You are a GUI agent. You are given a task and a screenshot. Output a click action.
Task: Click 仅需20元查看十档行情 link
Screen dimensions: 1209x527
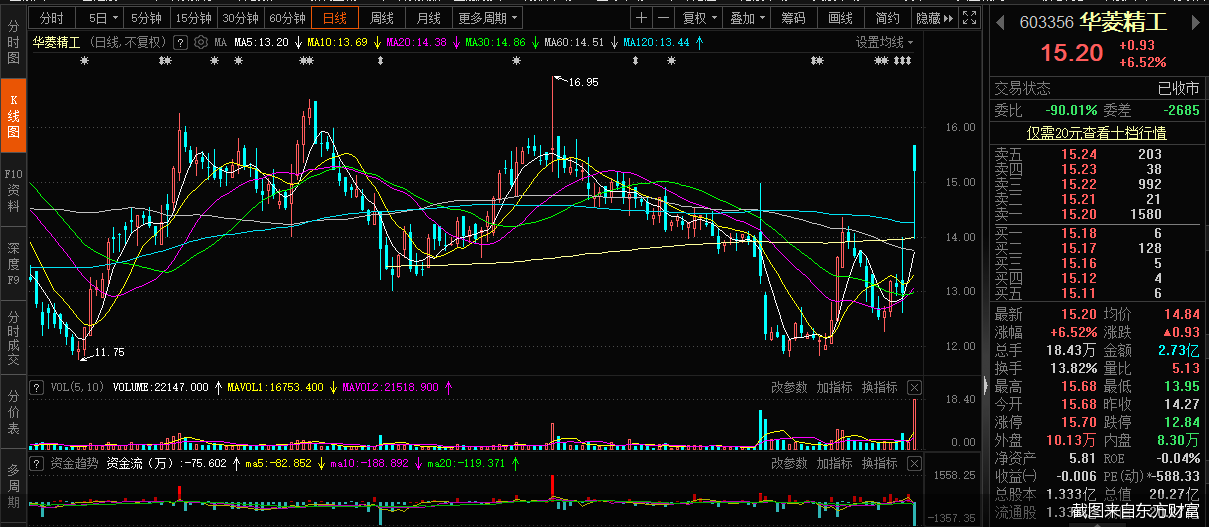click(1096, 132)
